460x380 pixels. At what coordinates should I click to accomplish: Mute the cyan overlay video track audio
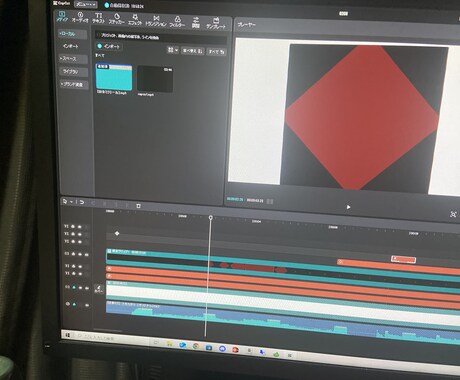[87, 254]
